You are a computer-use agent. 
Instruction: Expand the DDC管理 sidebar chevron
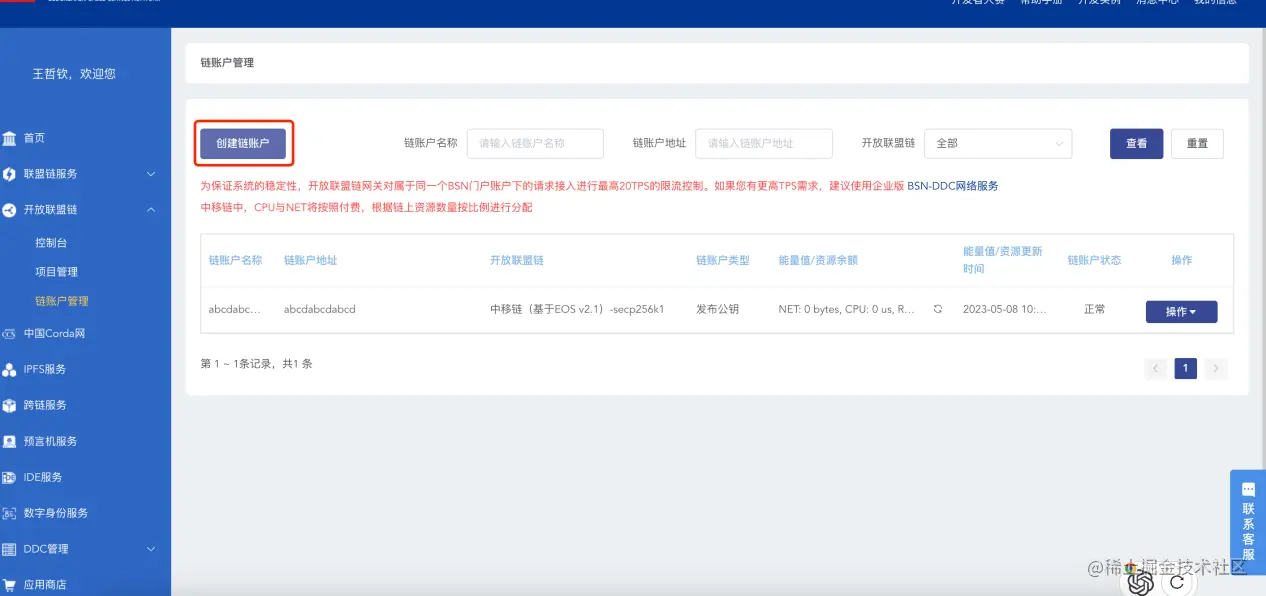point(151,549)
